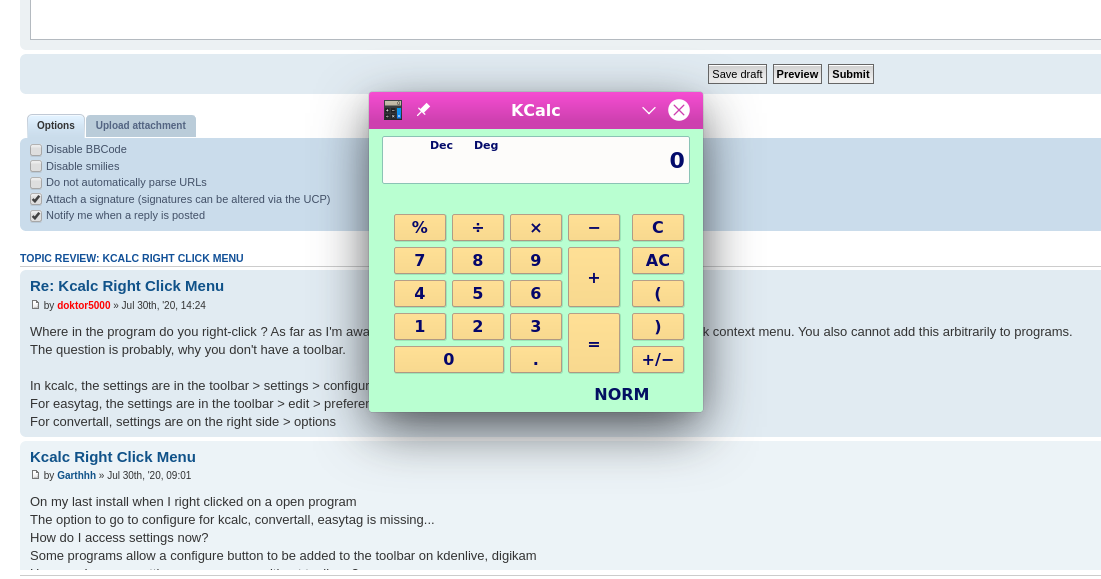Enable Do not automatically parse URLs
1101x579 pixels.
pyautogui.click(x=36, y=182)
